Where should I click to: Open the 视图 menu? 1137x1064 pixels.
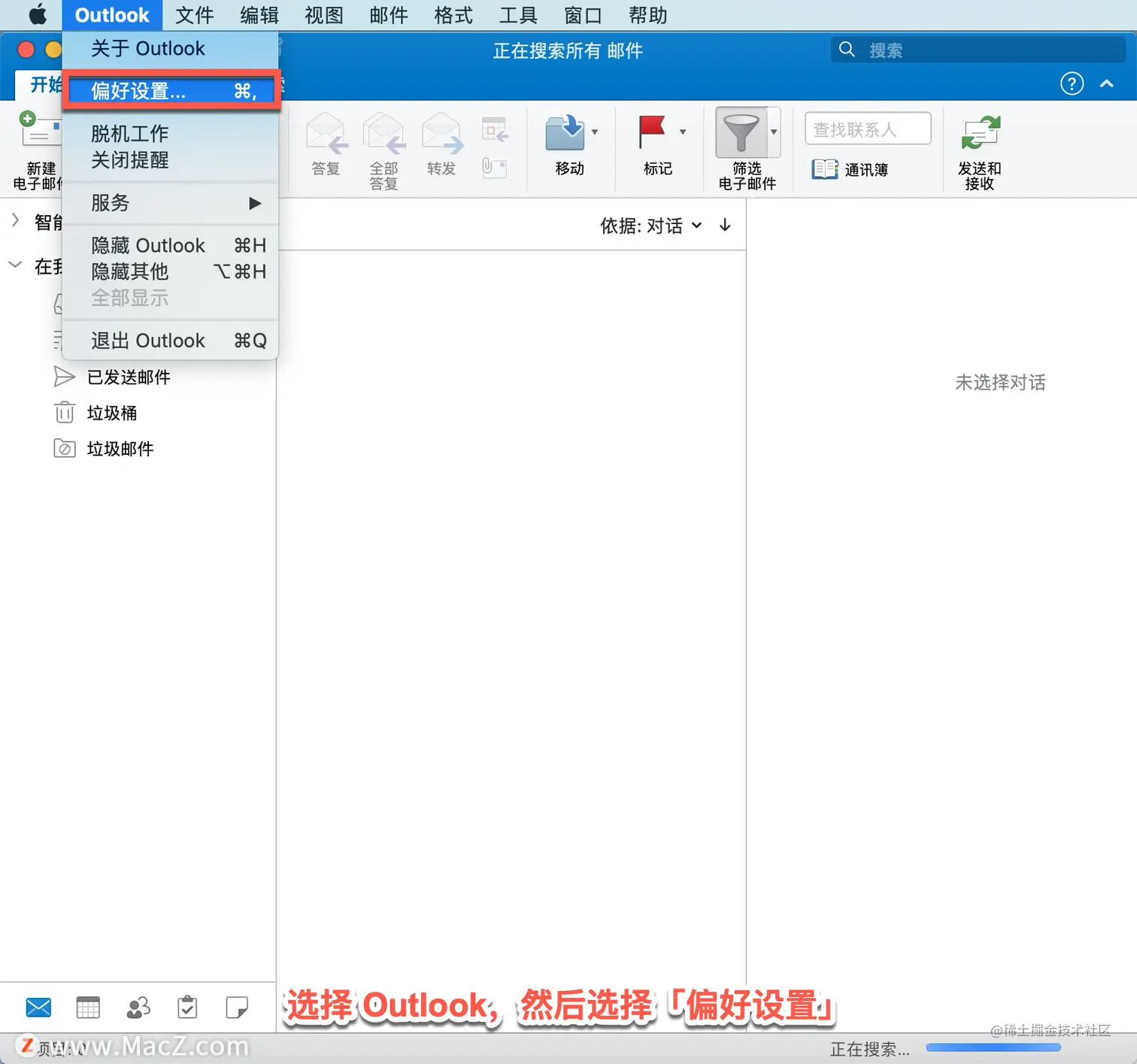point(324,15)
